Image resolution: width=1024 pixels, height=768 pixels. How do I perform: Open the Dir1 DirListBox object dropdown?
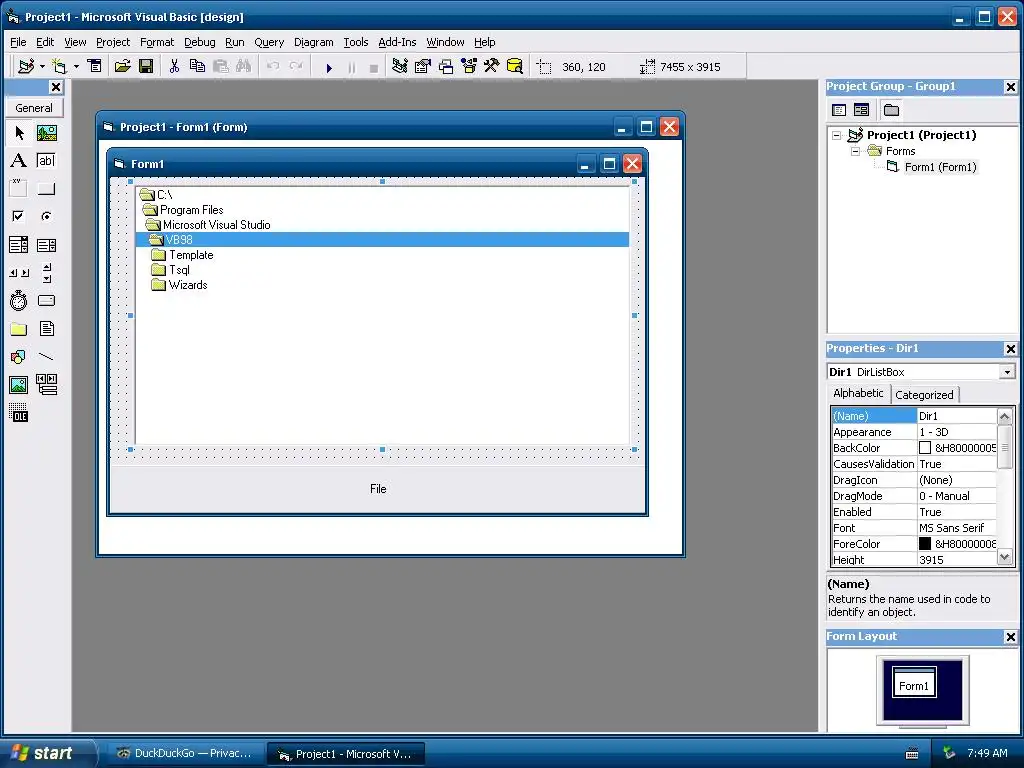click(x=1007, y=372)
